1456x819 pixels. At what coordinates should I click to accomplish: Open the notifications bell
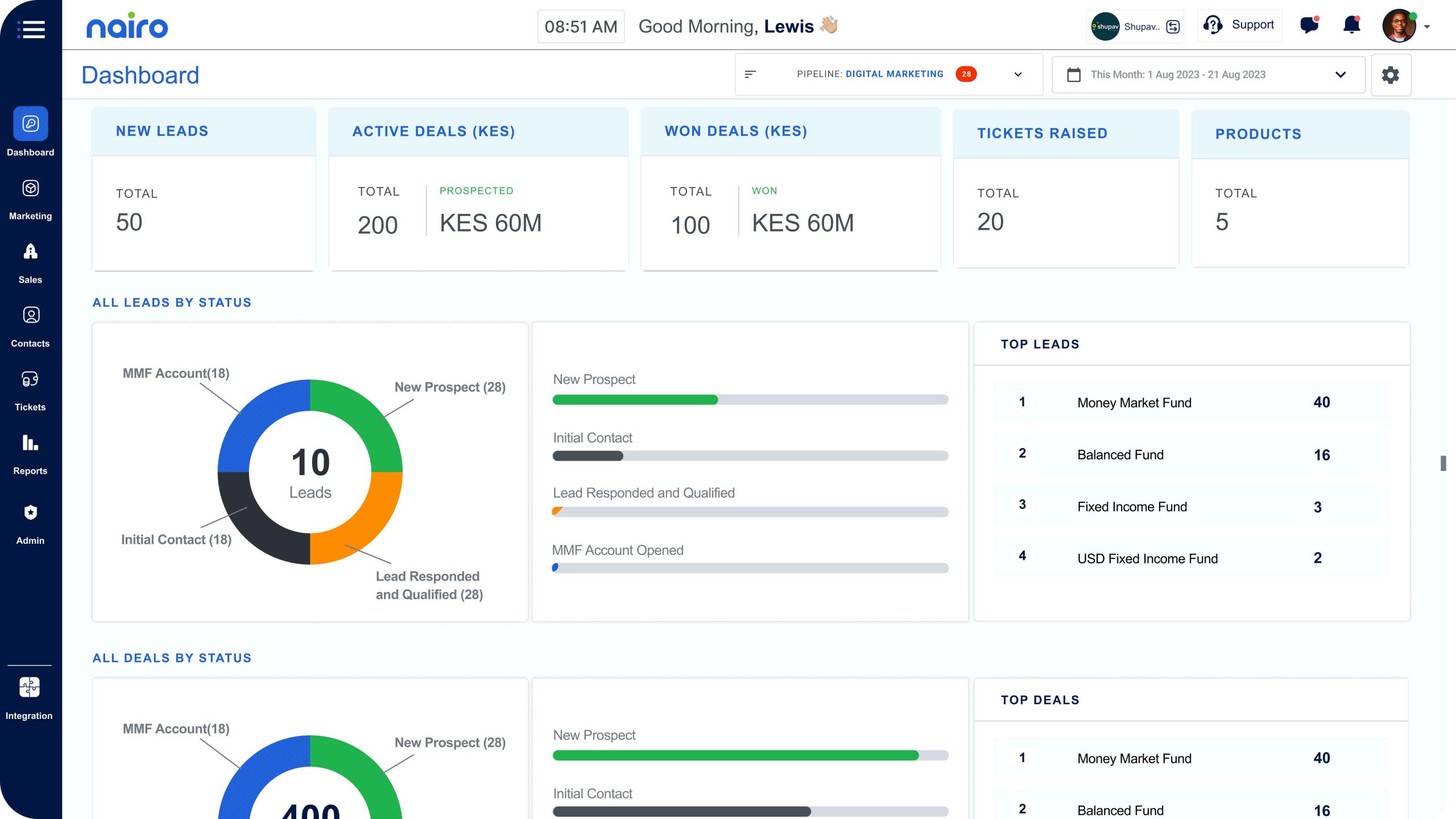click(1352, 25)
